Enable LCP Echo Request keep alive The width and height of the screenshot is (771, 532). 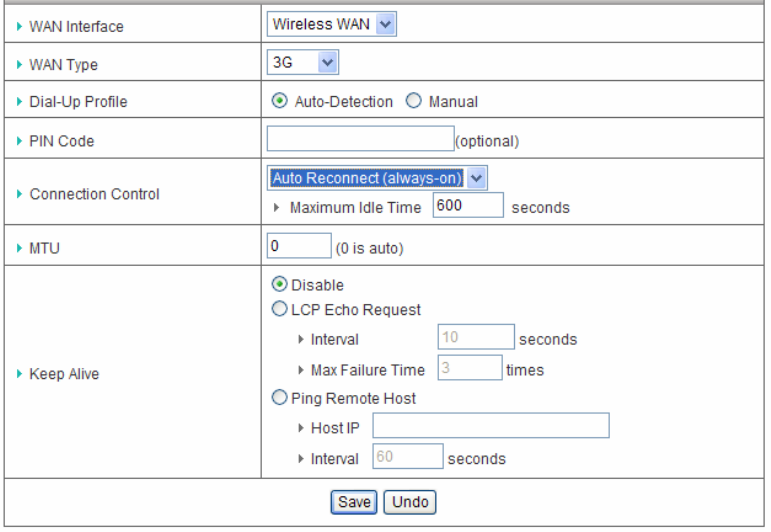281,309
